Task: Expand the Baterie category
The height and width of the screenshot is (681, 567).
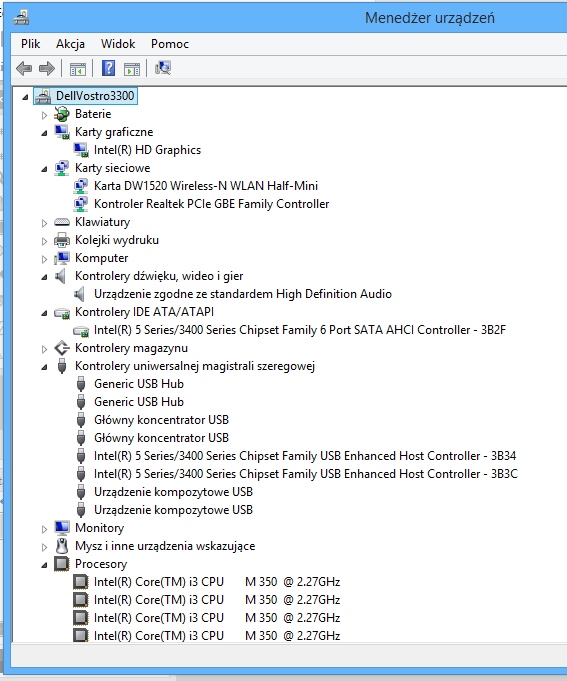Action: [x=44, y=115]
